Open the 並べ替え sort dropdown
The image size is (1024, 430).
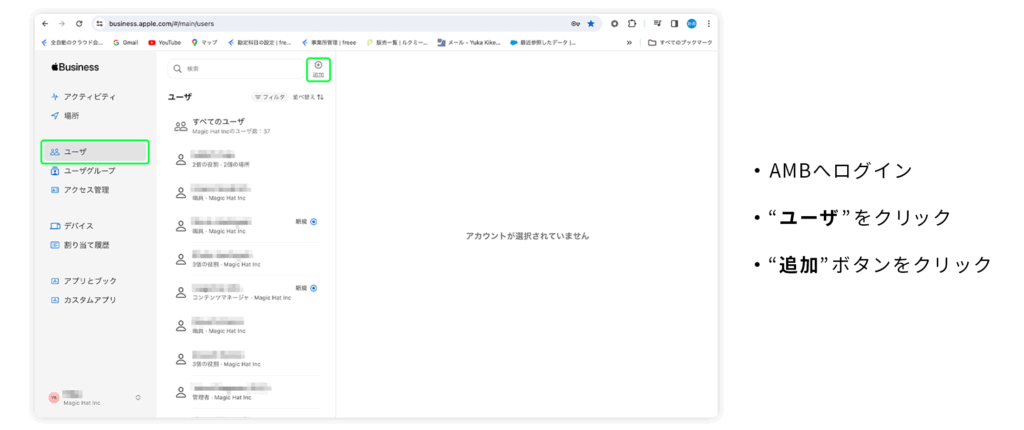[307, 97]
